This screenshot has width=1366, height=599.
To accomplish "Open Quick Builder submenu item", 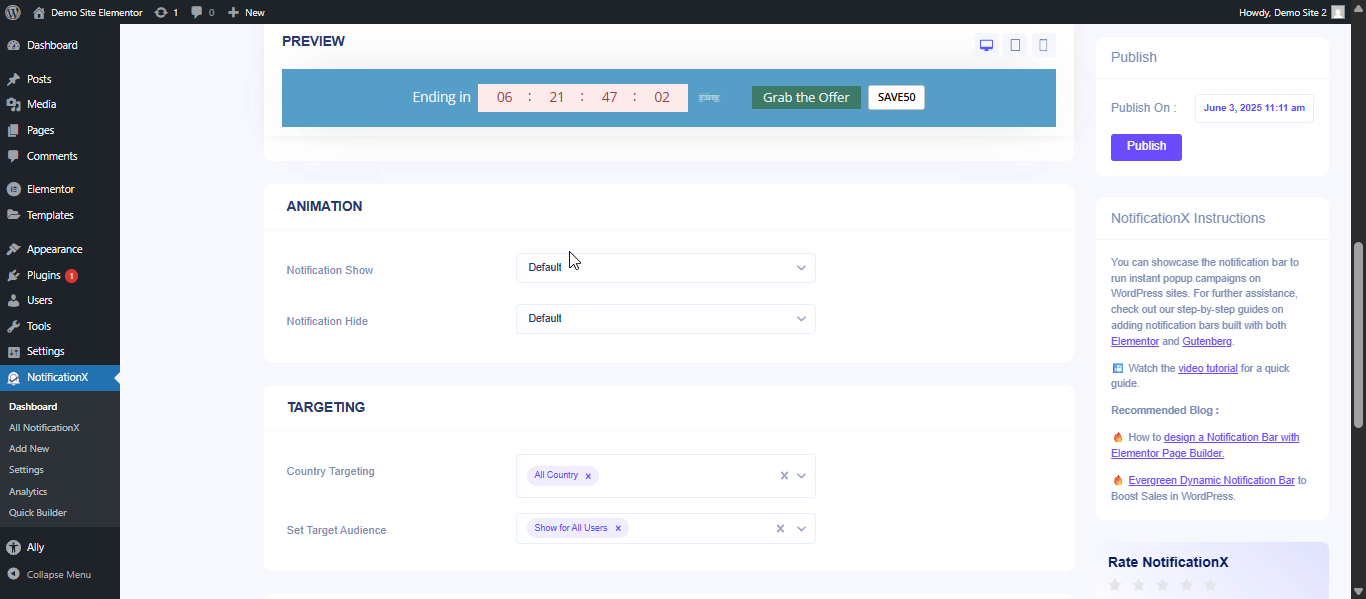I will pos(38,513).
